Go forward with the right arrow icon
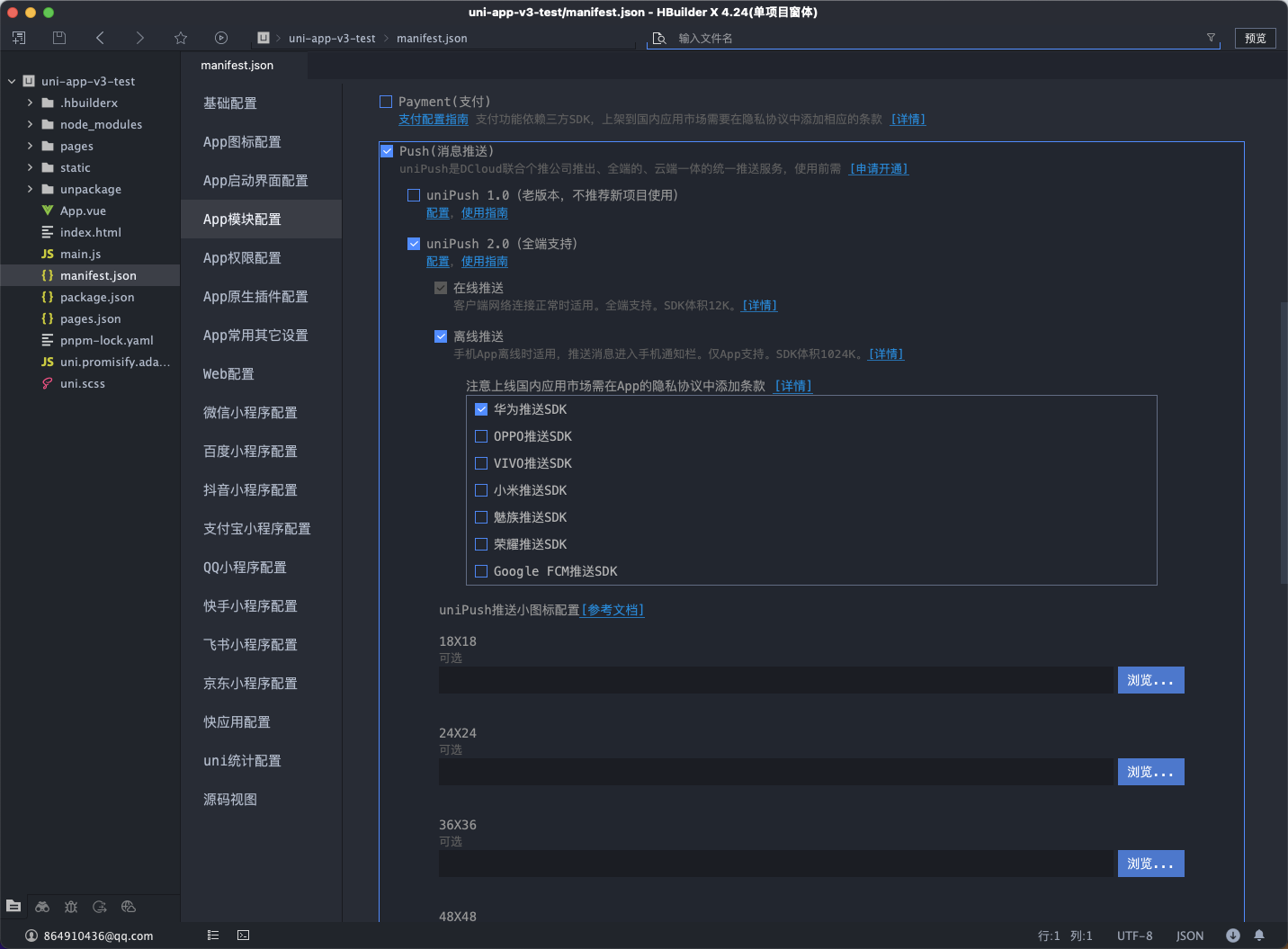1288x949 pixels. [x=139, y=38]
